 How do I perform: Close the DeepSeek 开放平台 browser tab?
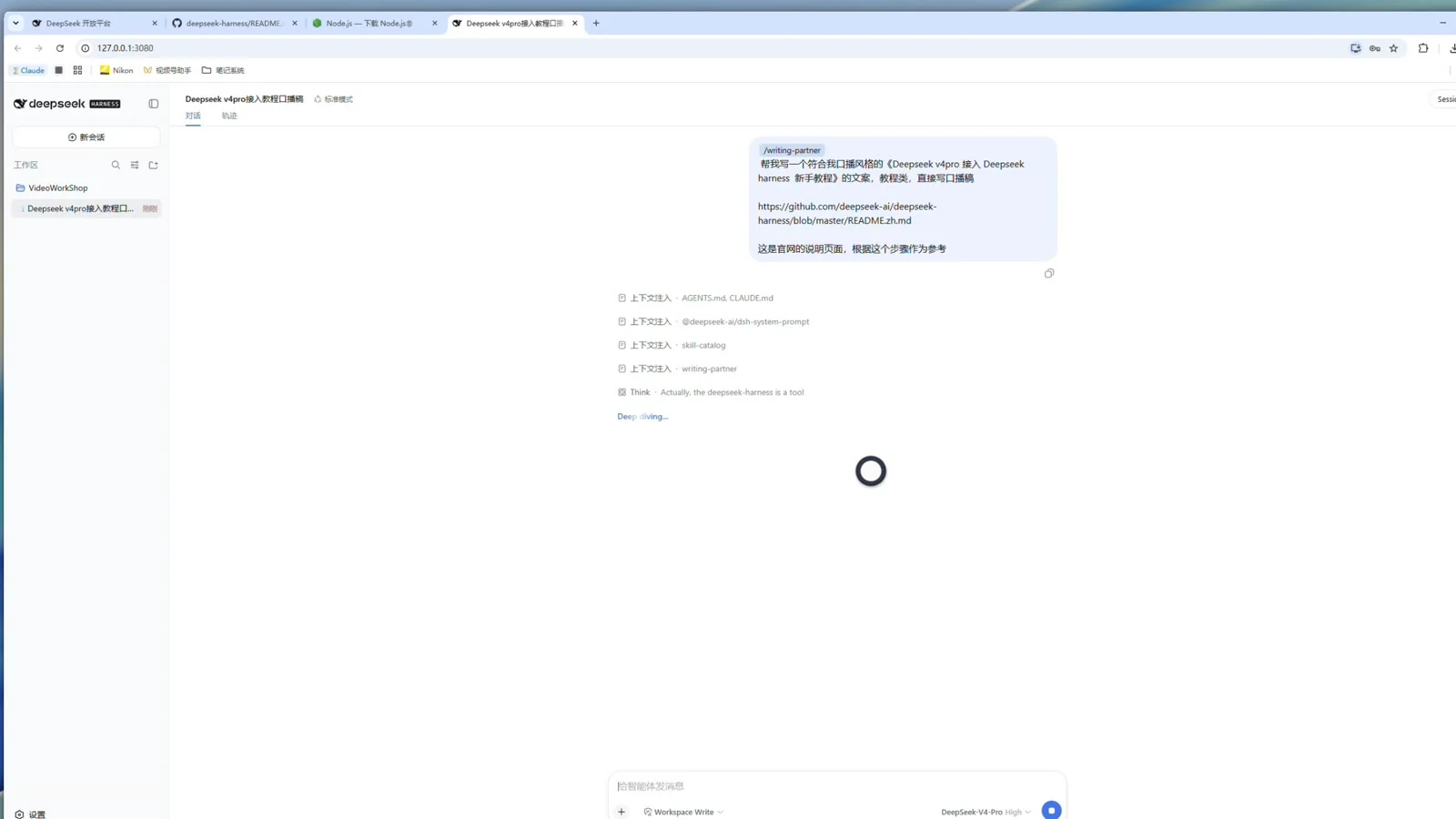click(x=155, y=23)
